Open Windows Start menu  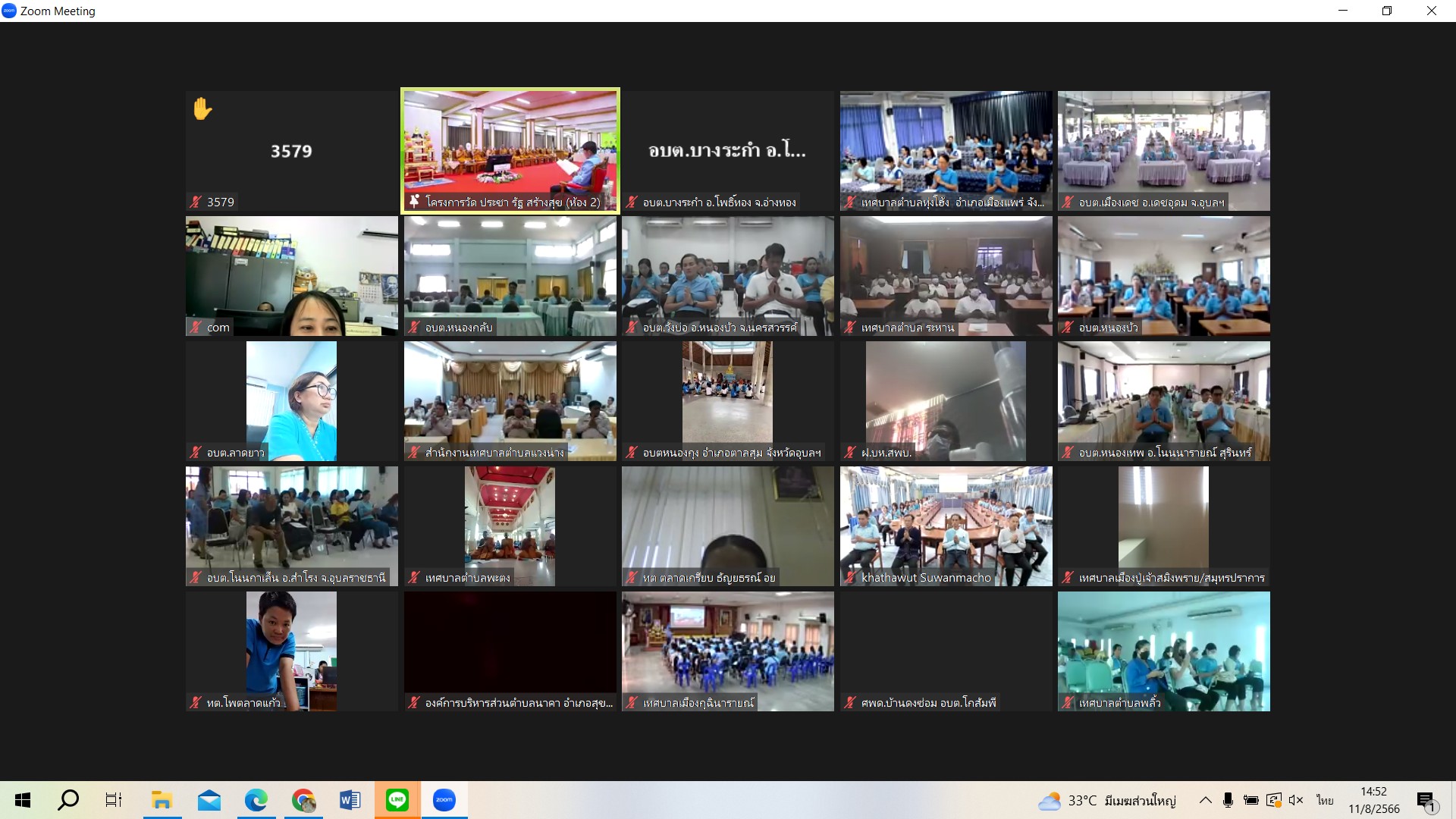click(x=23, y=800)
